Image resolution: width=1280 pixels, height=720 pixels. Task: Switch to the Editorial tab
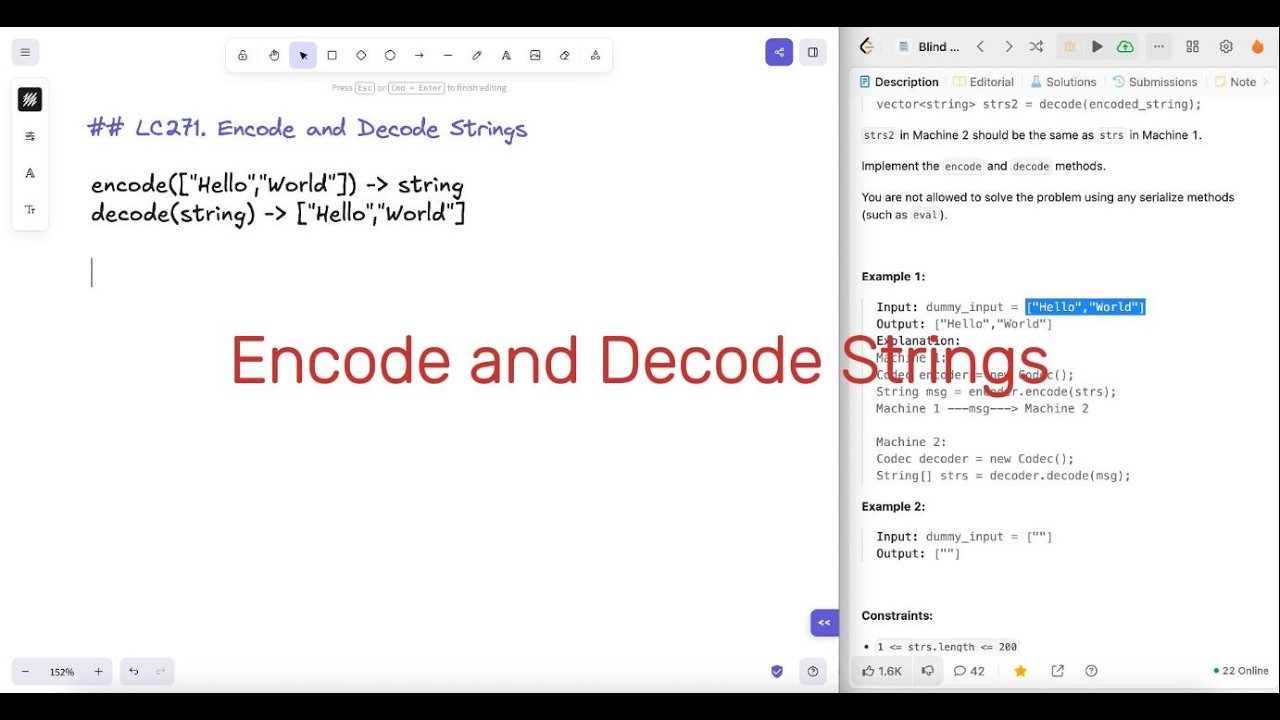[983, 82]
